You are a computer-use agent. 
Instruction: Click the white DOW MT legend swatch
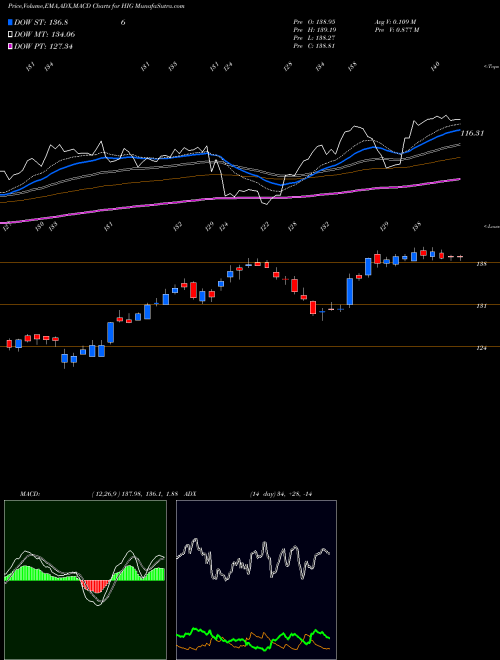click(10, 35)
